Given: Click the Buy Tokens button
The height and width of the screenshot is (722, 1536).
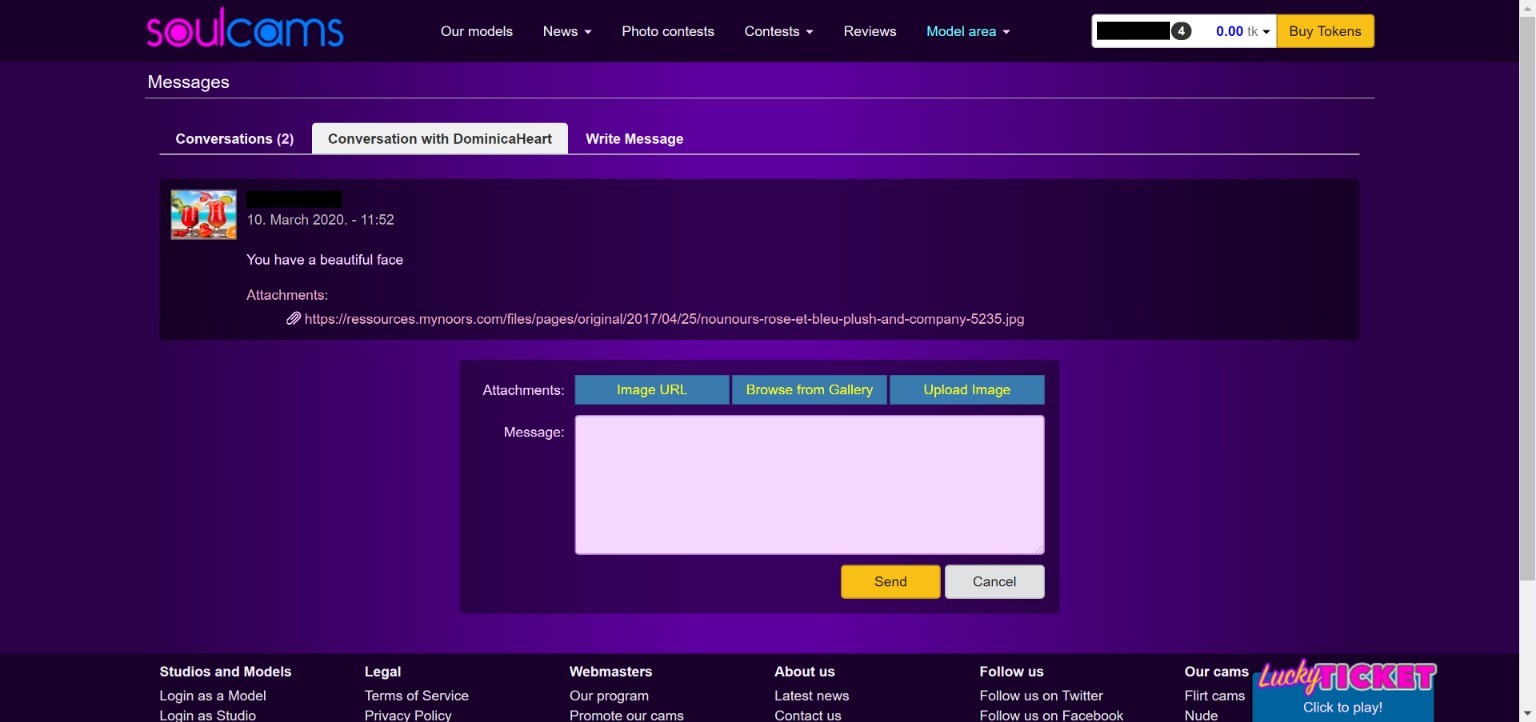Looking at the screenshot, I should [x=1325, y=31].
